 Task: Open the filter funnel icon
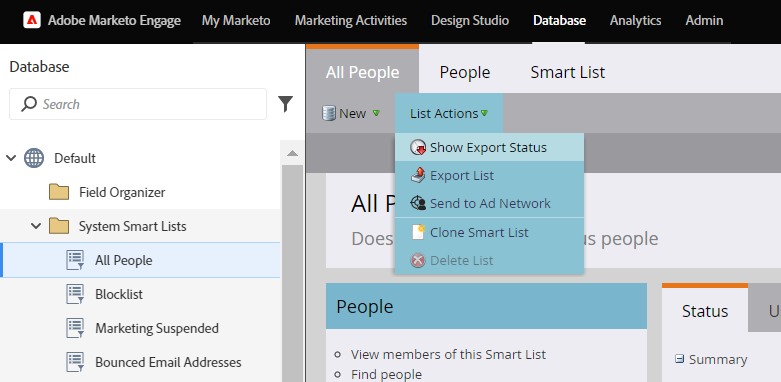click(285, 104)
